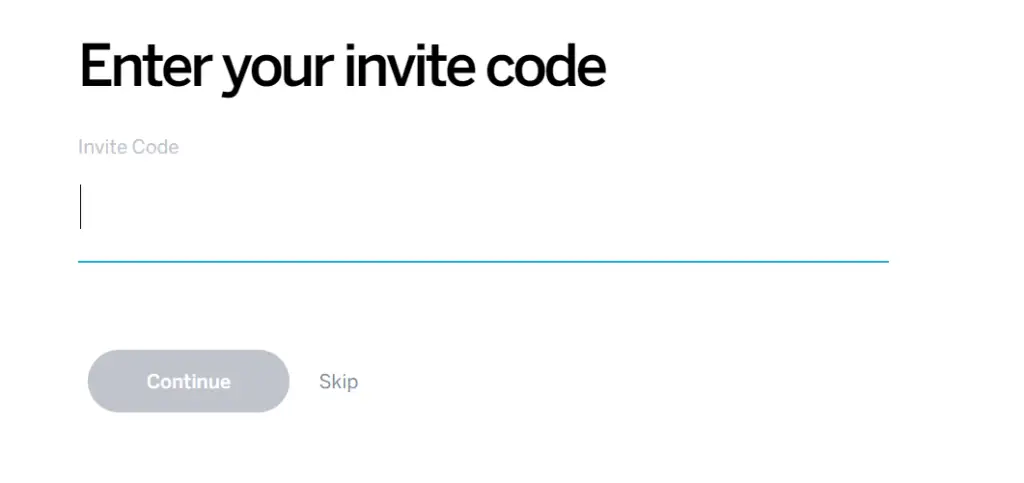Screen dimensions: 1024x483
Task: Click the gray 'Invite Code' placeholder label
Action: (129, 147)
